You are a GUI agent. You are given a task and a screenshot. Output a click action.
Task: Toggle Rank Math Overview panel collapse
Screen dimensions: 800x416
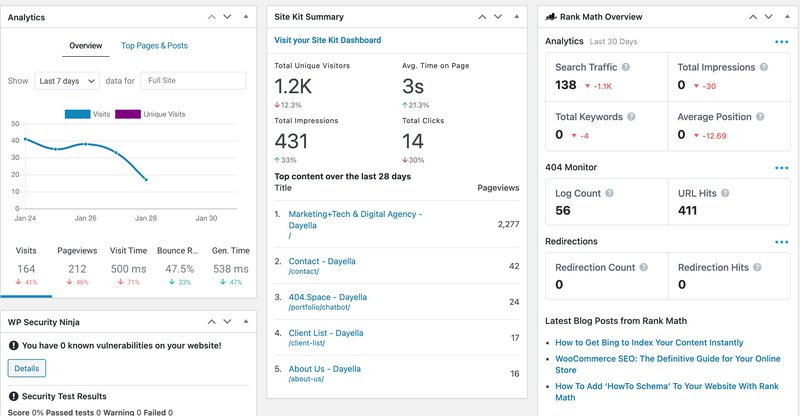click(x=787, y=17)
